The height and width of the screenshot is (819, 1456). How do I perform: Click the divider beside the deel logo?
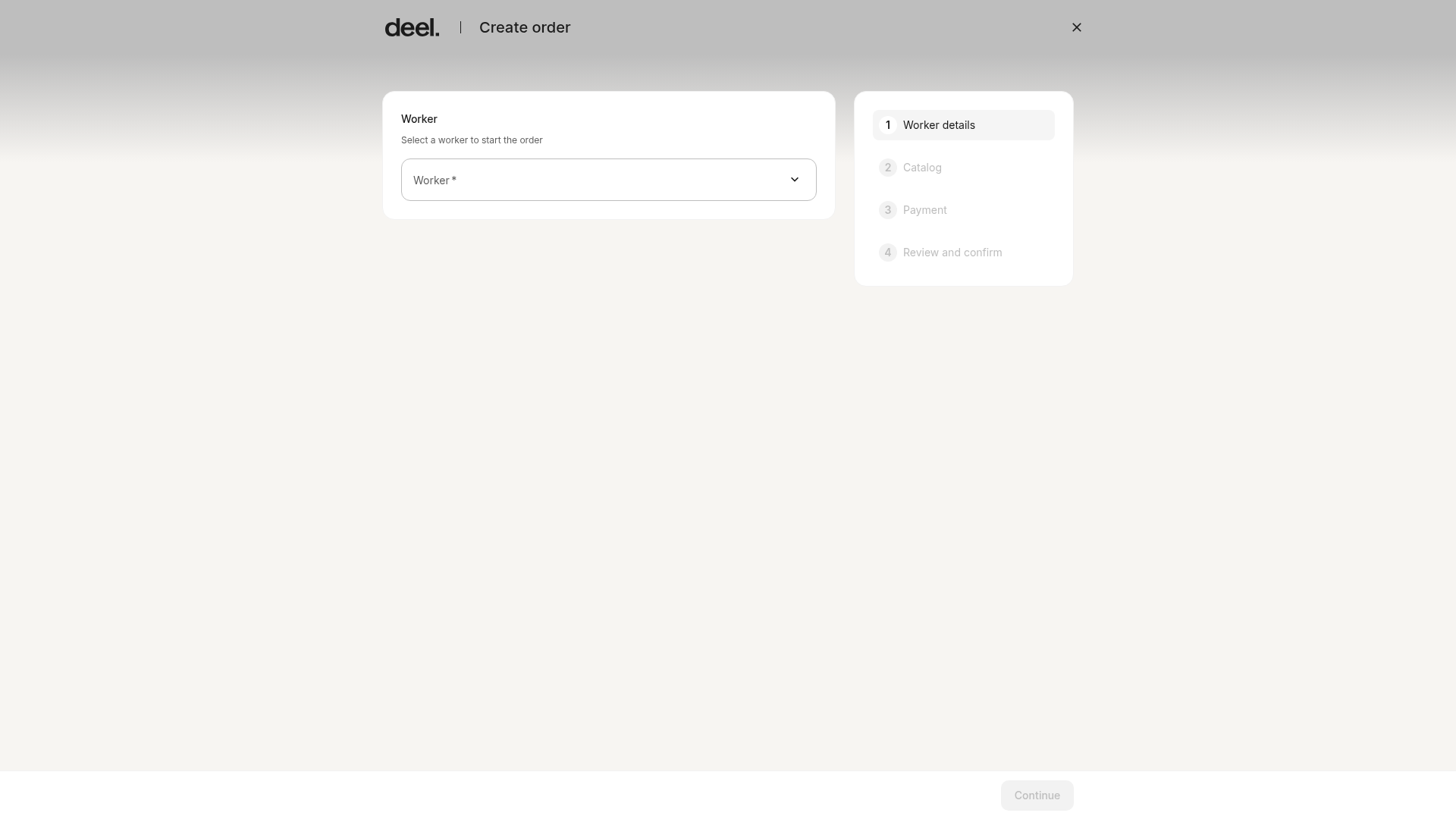pos(460,27)
